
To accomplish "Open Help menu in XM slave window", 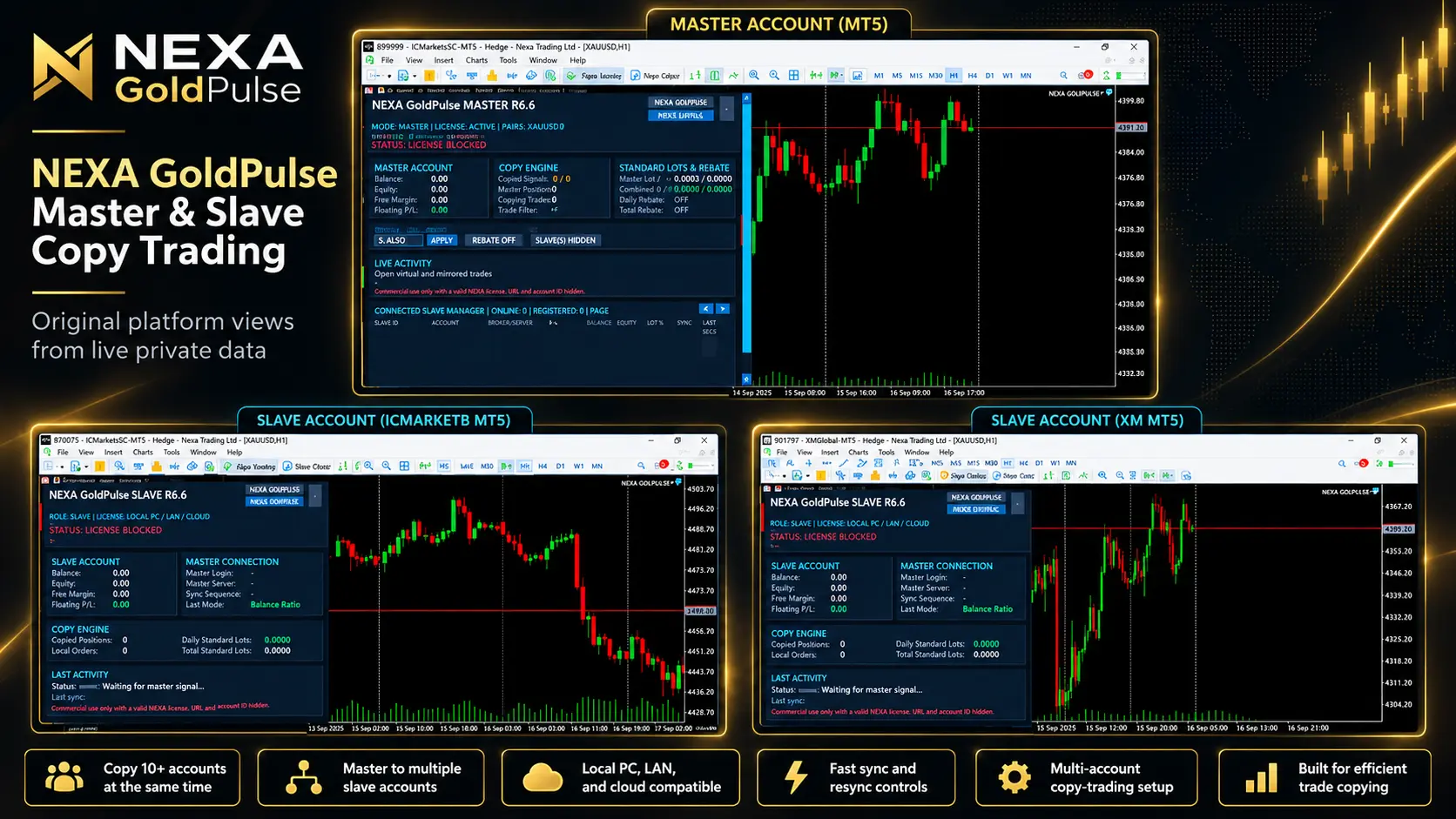I will coord(947,452).
